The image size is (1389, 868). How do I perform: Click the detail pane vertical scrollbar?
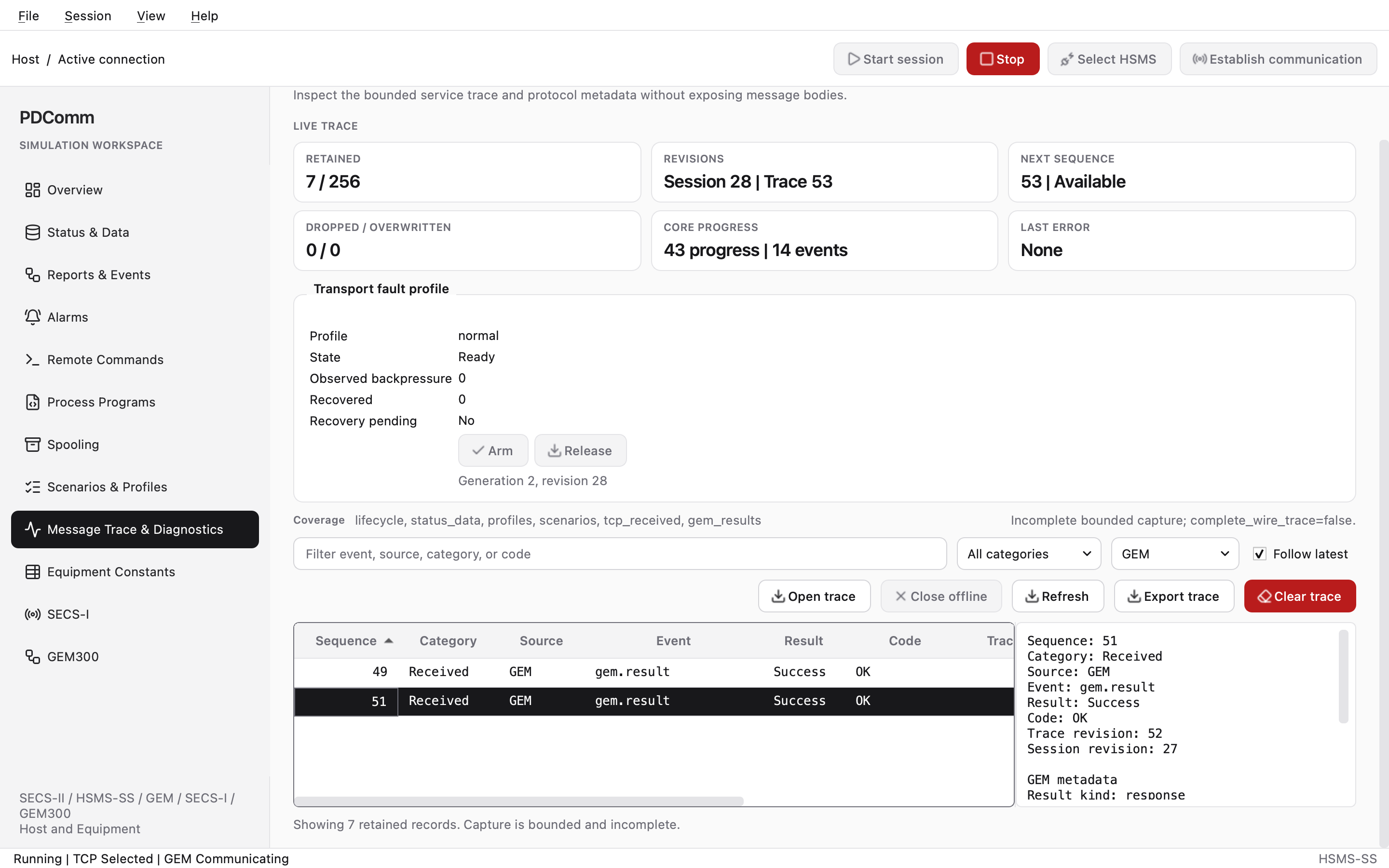(x=1343, y=676)
